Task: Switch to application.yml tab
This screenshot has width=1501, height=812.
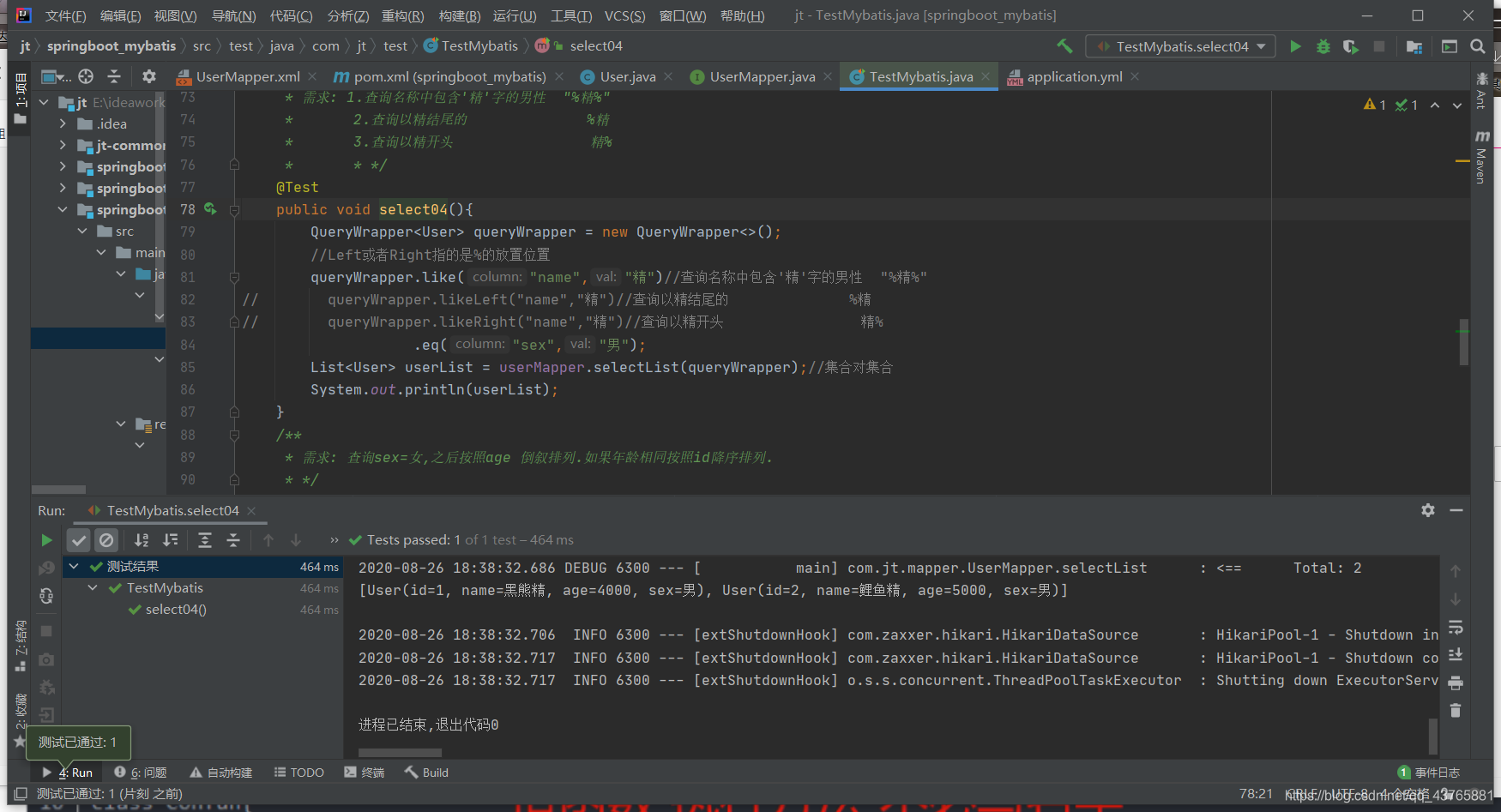Action: 1075,76
